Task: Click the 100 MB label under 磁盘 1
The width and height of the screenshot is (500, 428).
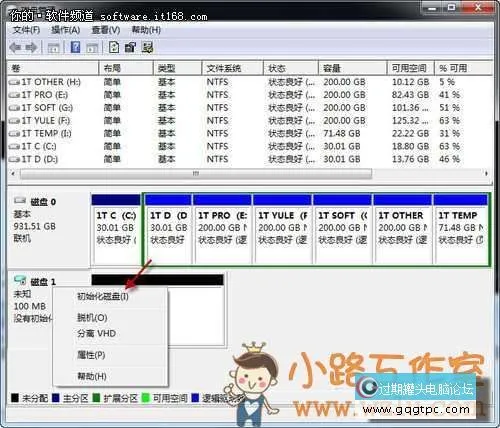Action: pyautogui.click(x=30, y=306)
